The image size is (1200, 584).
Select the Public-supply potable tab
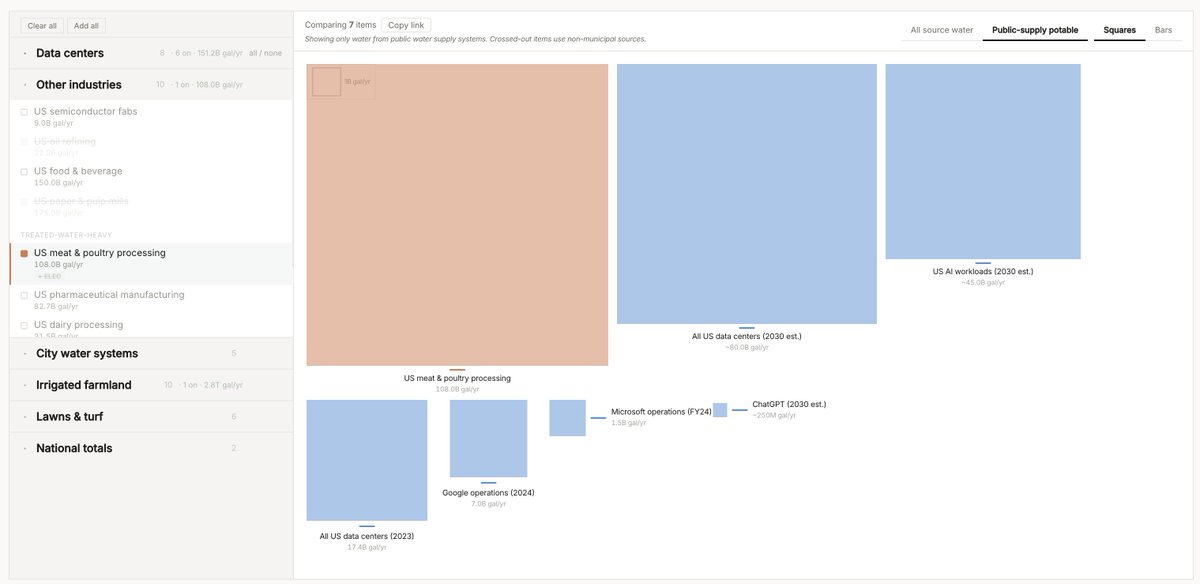tap(1035, 30)
